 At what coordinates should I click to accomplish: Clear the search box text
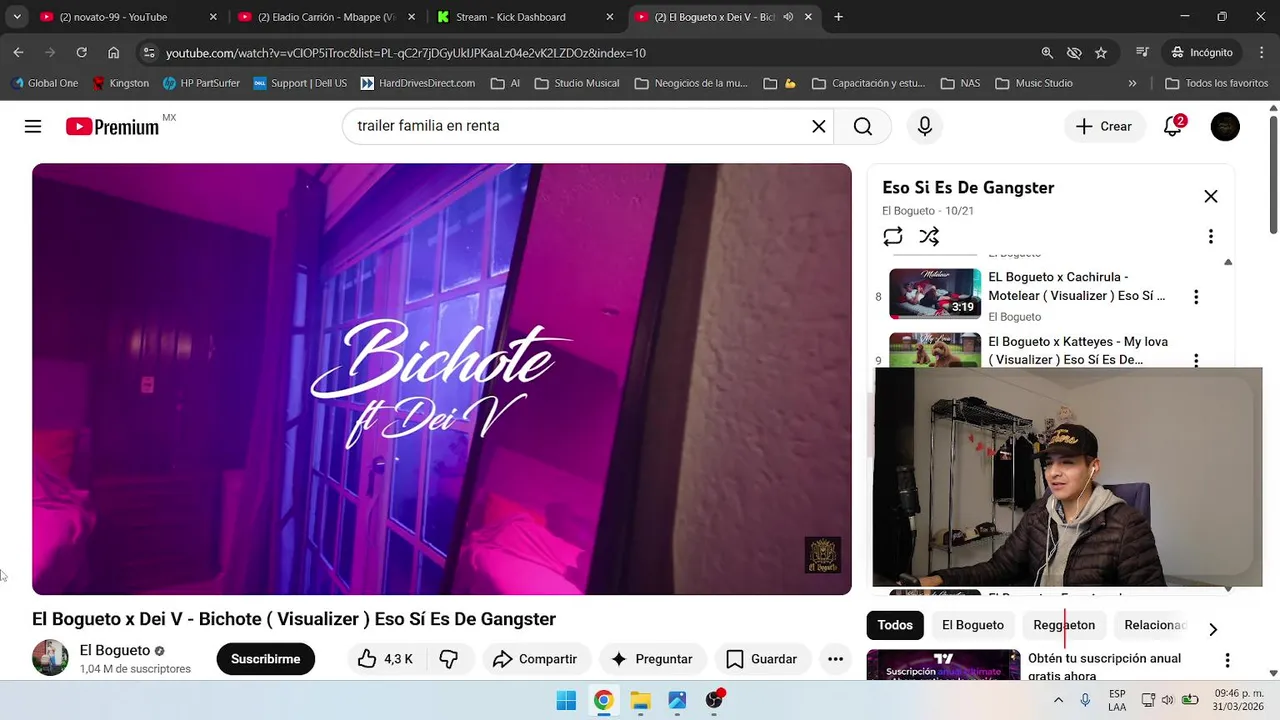(818, 126)
